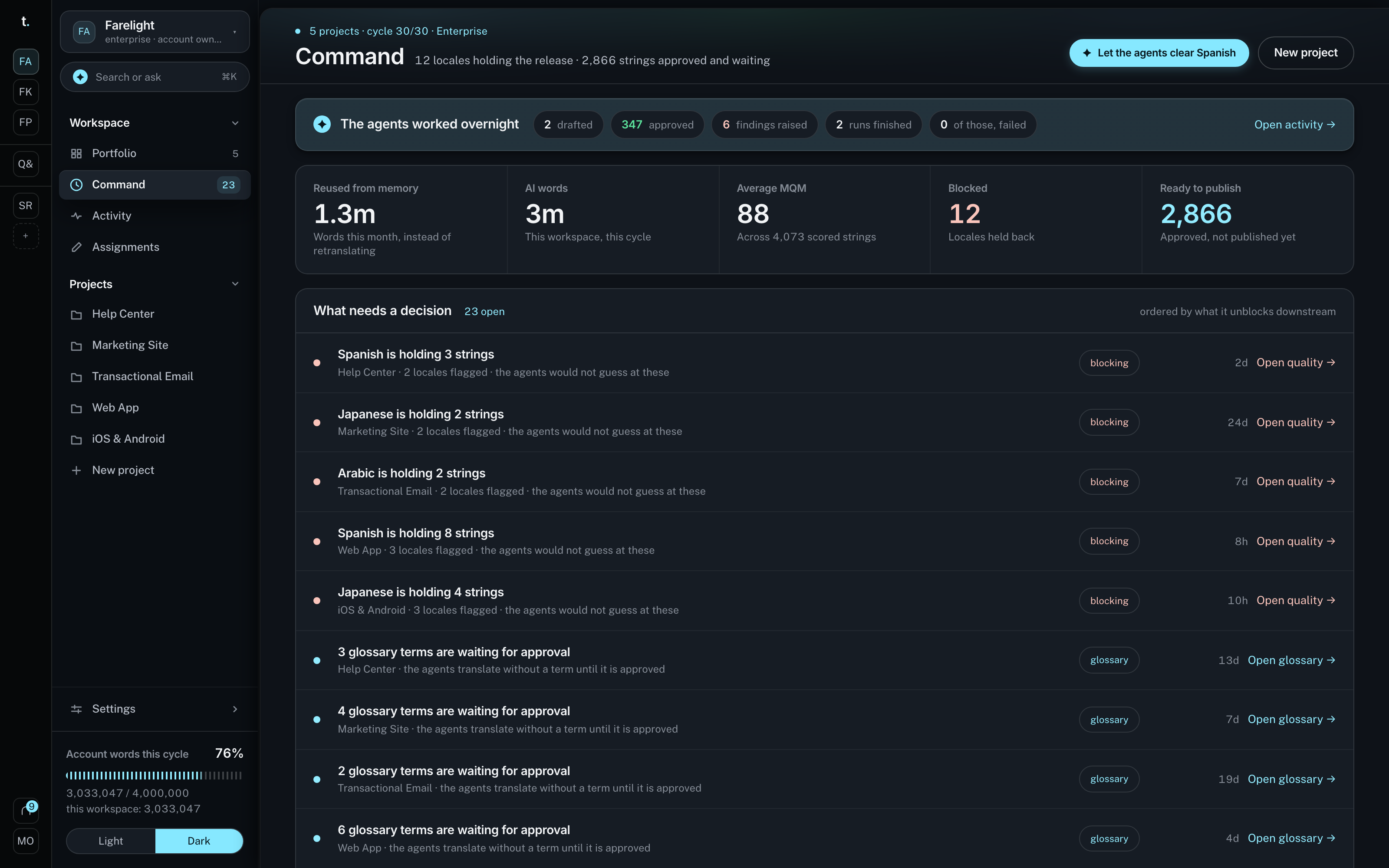The width and height of the screenshot is (1389, 868).
Task: Click the FA avatar in the Farelight switcher
Action: click(x=84, y=32)
